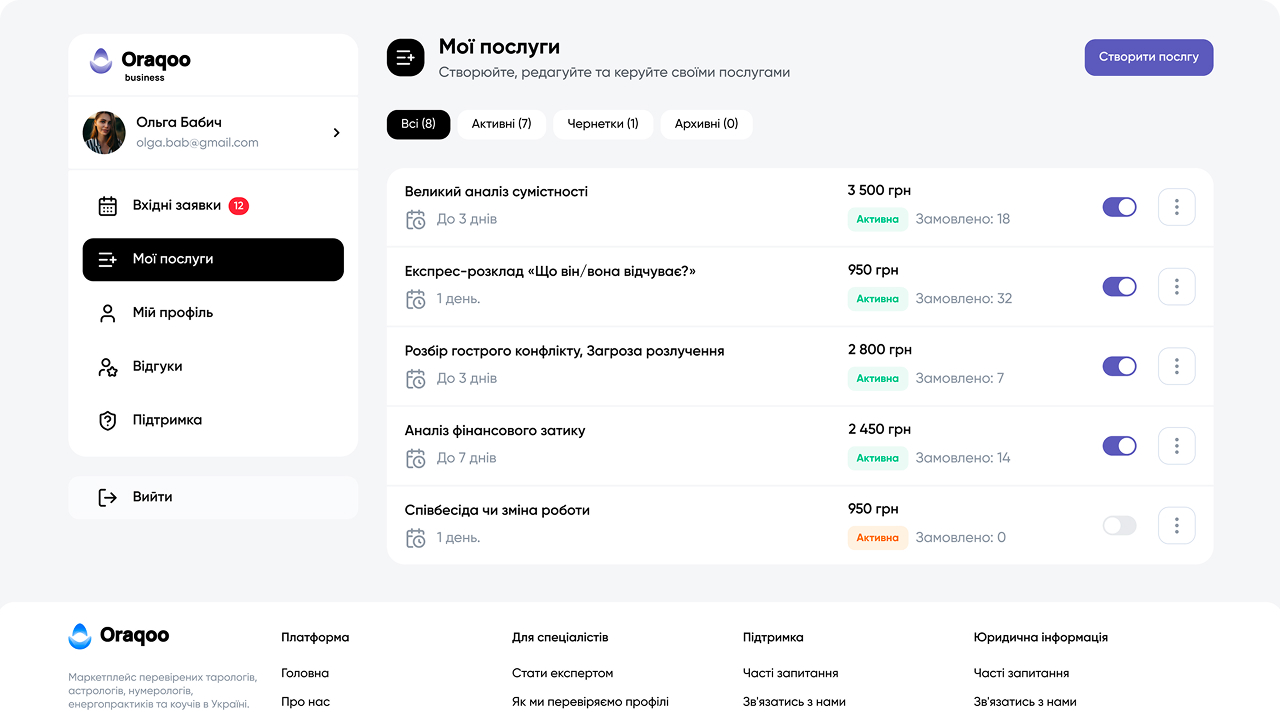
Task: Click service title Аналіз фінансового затику
Action: (x=495, y=431)
